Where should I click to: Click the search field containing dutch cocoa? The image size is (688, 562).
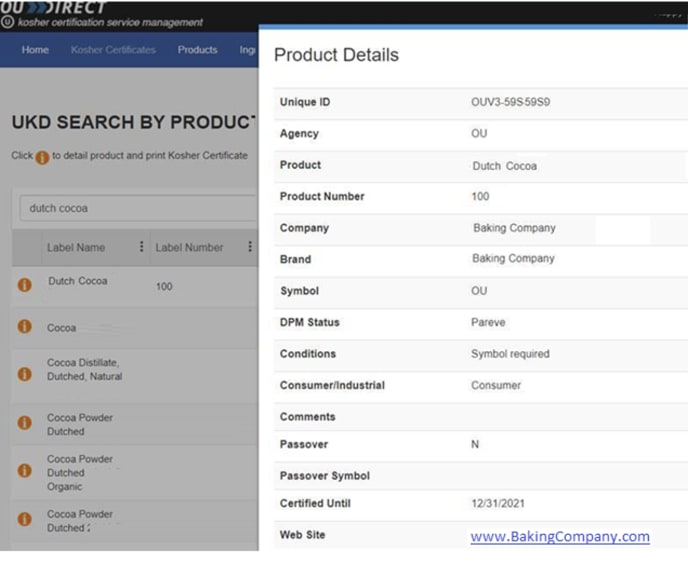(x=138, y=208)
